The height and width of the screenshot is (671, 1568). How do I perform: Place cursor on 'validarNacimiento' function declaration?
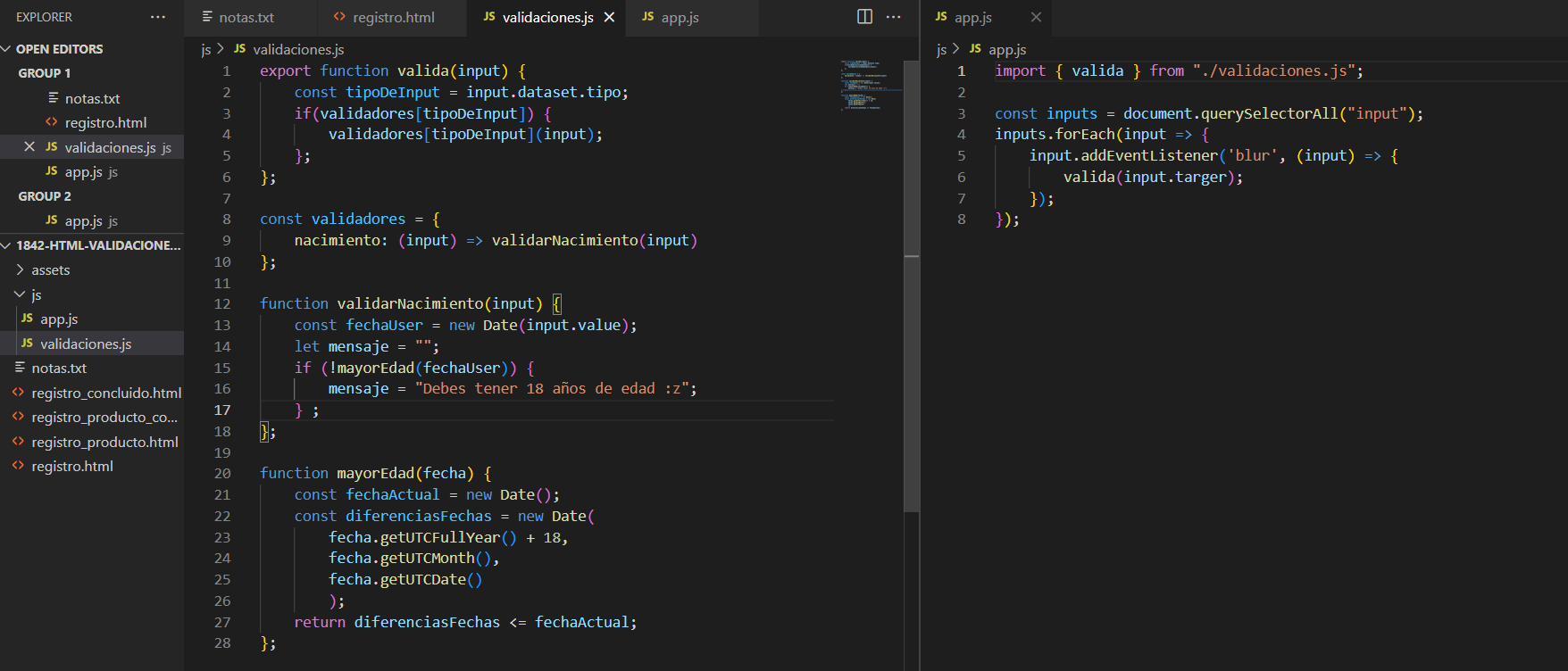(410, 303)
